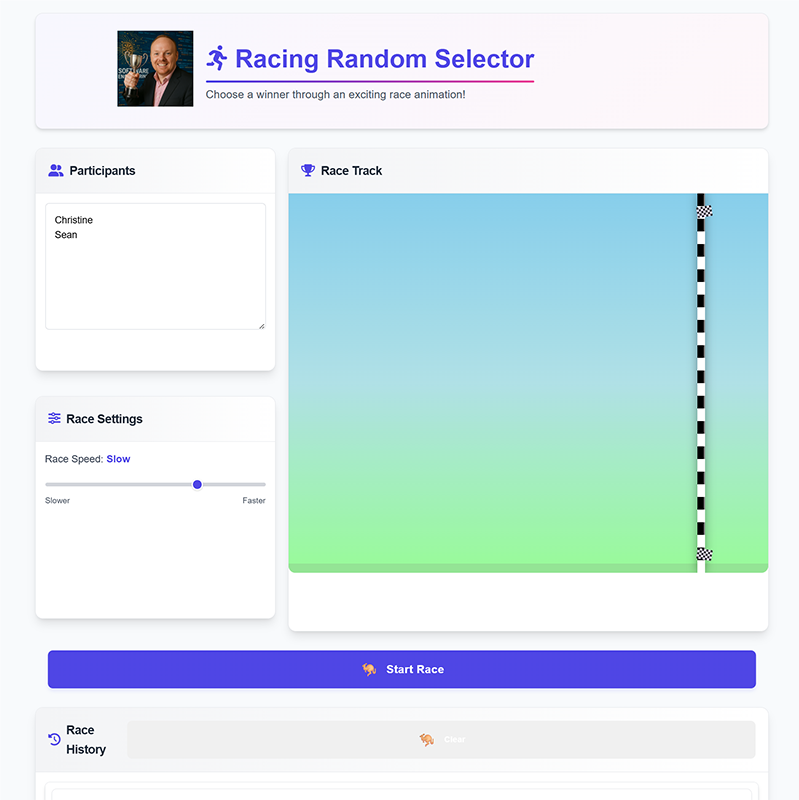
Task: Start the race with Start Race button
Action: click(x=402, y=669)
